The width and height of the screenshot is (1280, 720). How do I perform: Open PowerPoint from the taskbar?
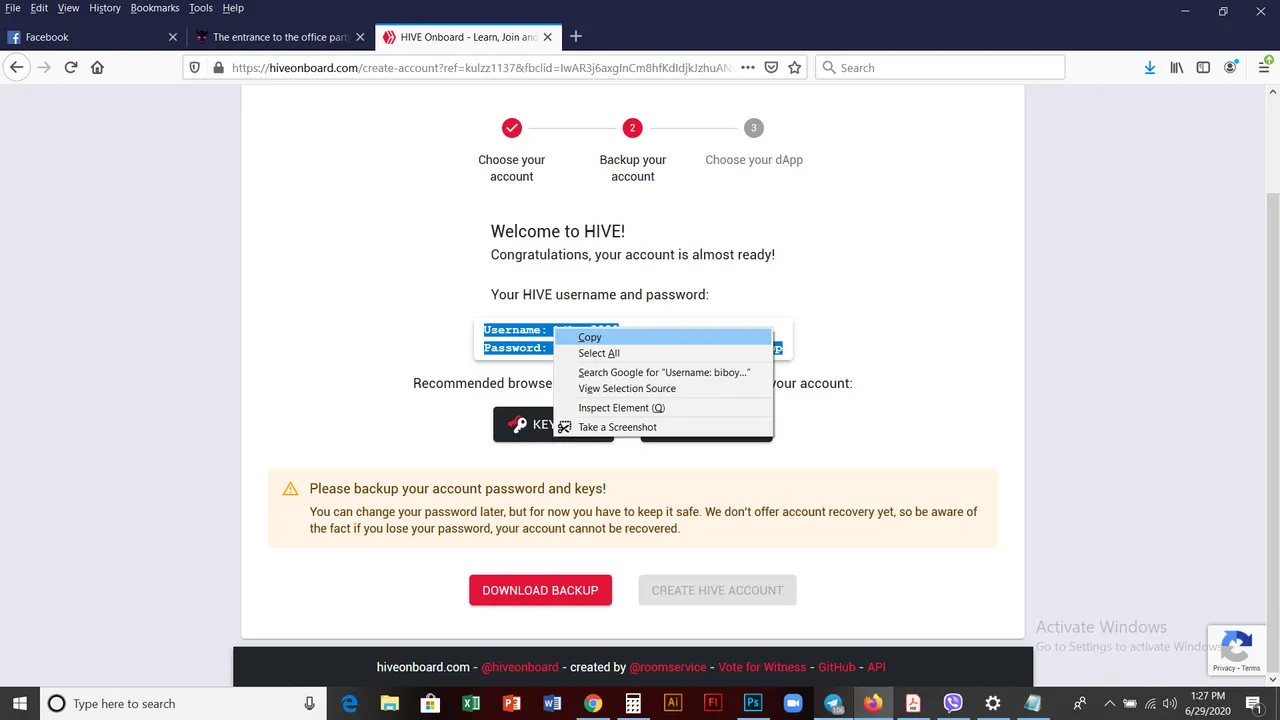pyautogui.click(x=512, y=703)
